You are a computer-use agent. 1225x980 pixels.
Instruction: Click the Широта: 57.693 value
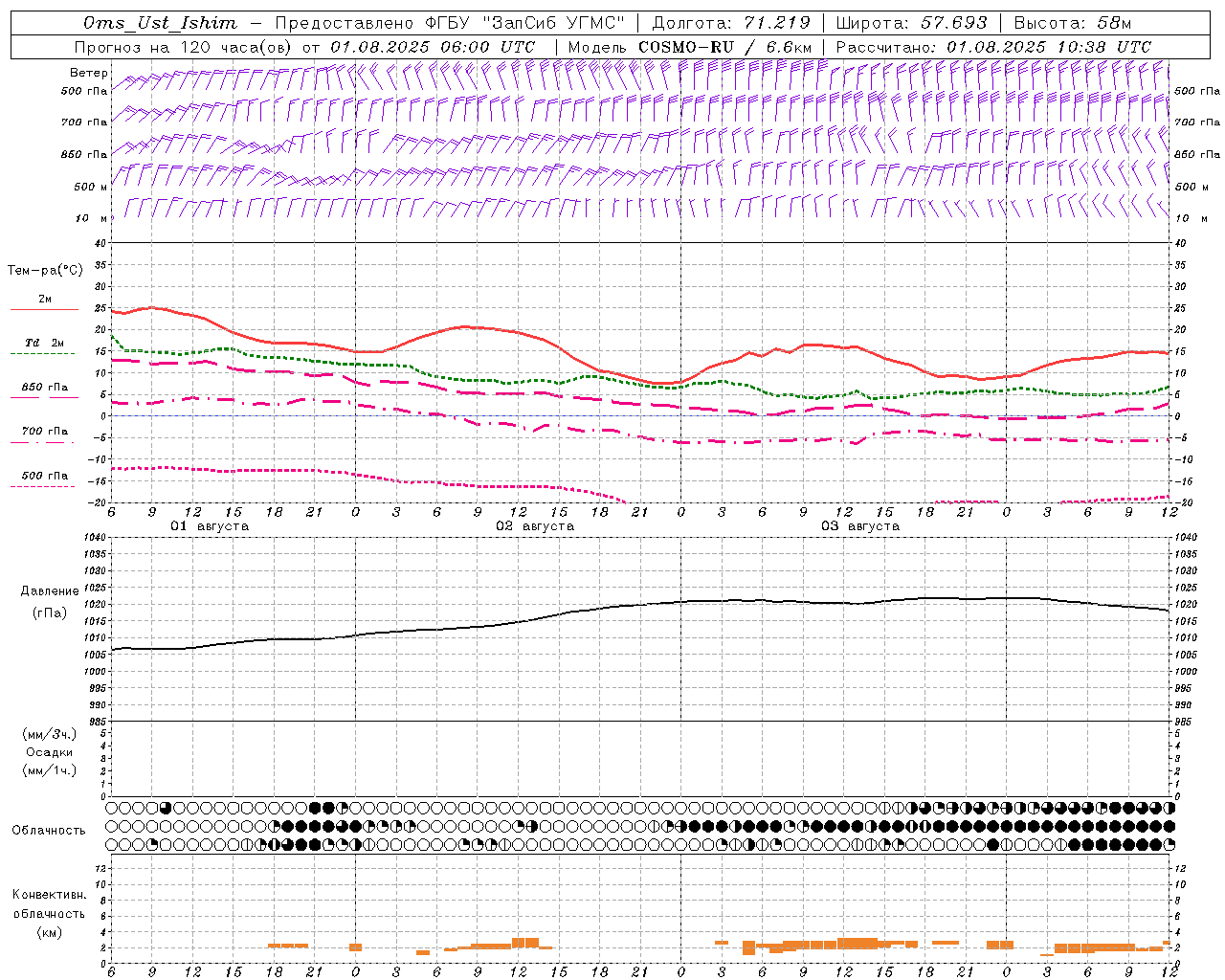[911, 22]
